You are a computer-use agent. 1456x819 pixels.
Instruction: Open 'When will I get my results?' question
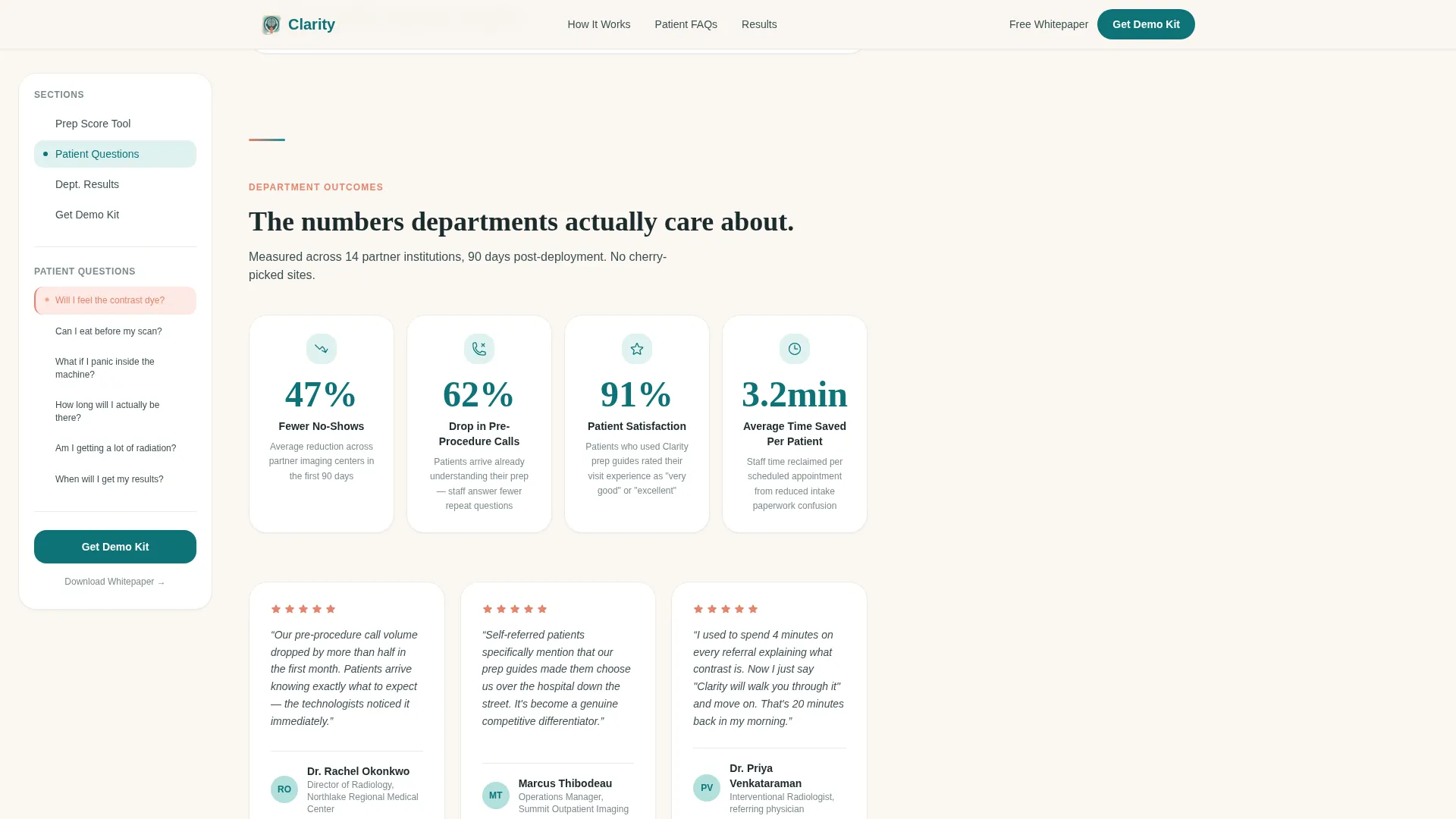tap(115, 479)
